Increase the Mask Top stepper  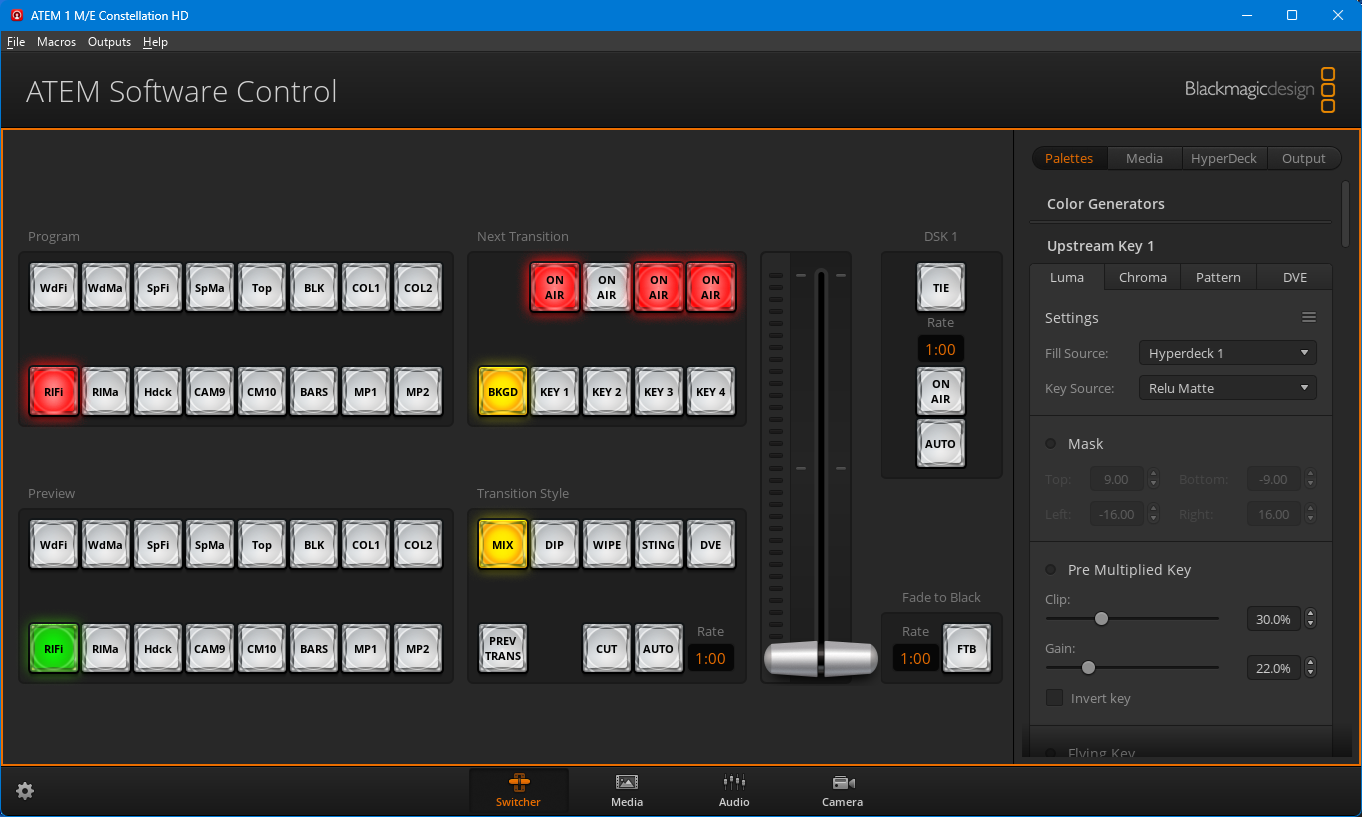1154,475
